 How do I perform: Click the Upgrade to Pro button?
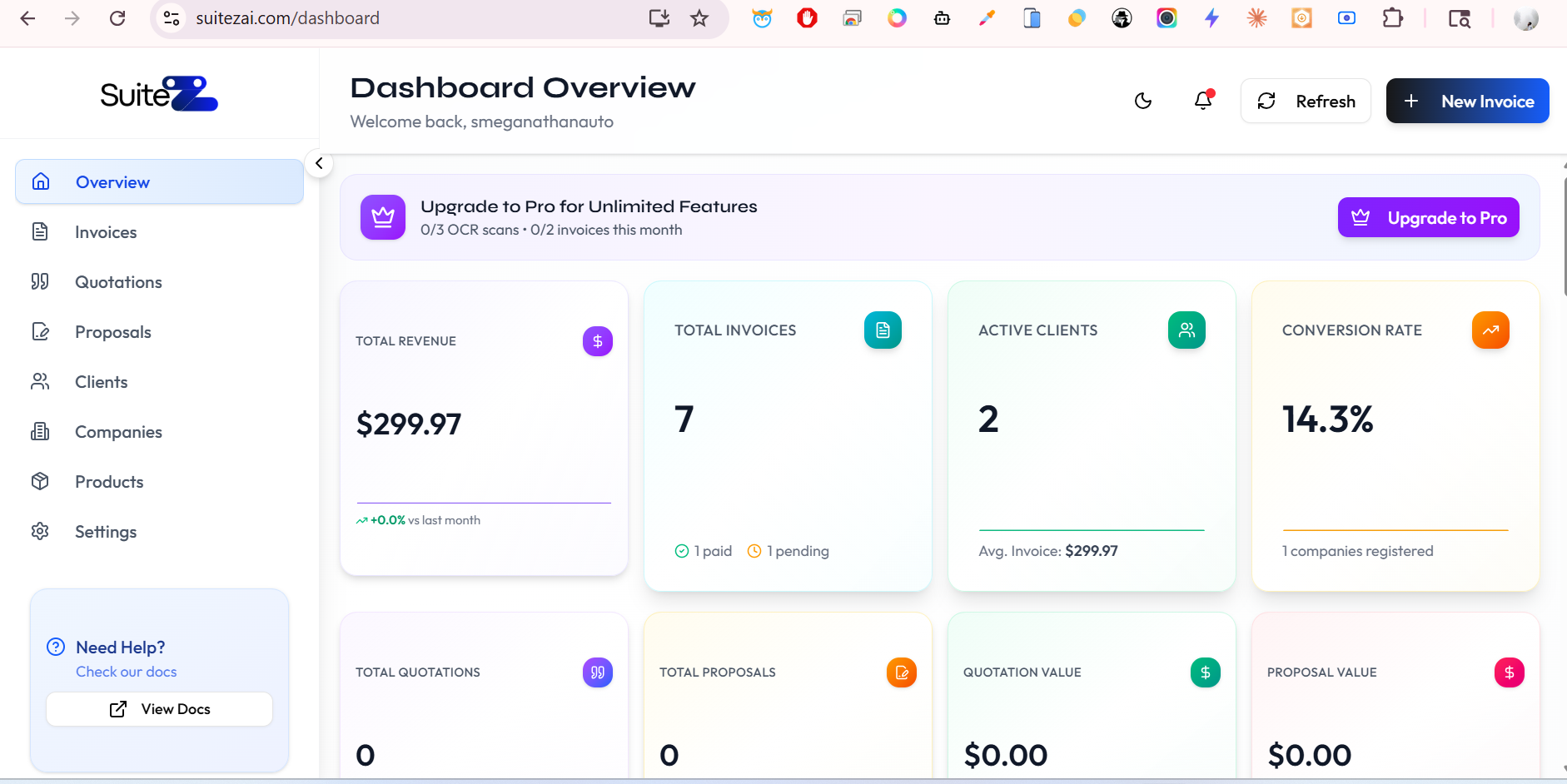(x=1428, y=217)
